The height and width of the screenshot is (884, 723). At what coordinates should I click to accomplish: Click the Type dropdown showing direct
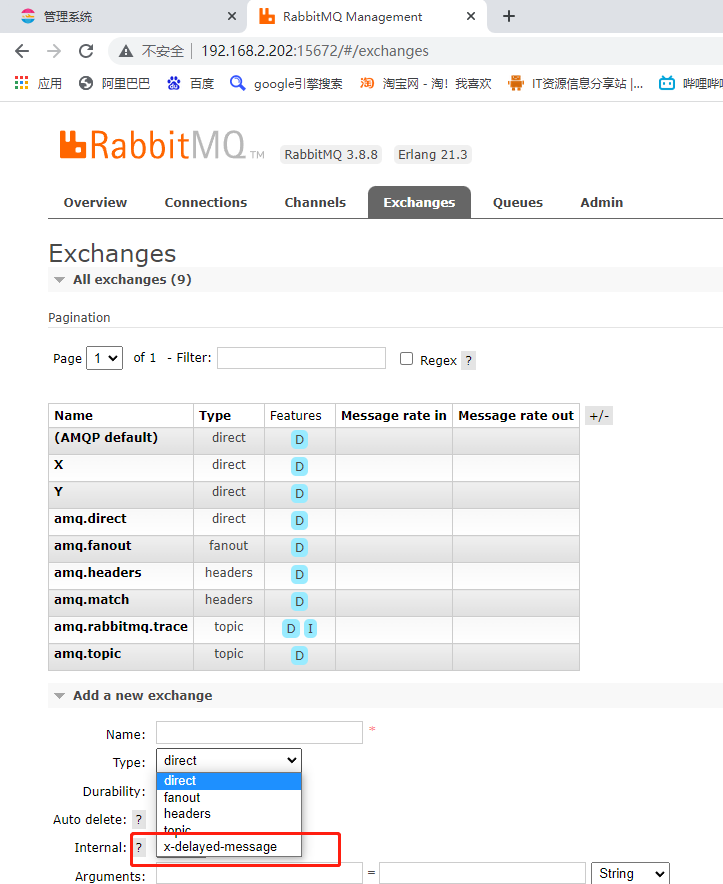(229, 761)
